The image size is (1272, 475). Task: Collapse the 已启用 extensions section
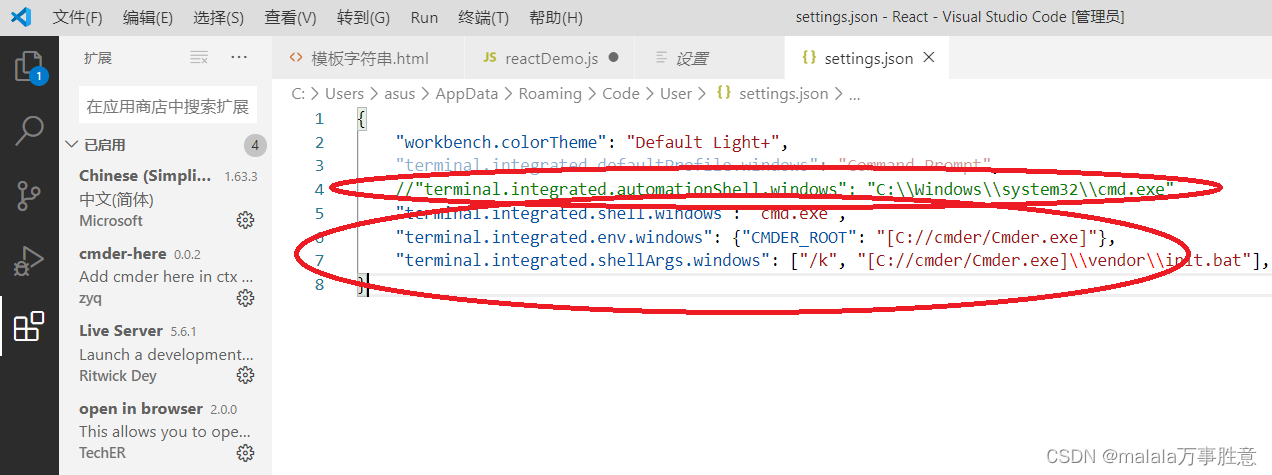(72, 145)
